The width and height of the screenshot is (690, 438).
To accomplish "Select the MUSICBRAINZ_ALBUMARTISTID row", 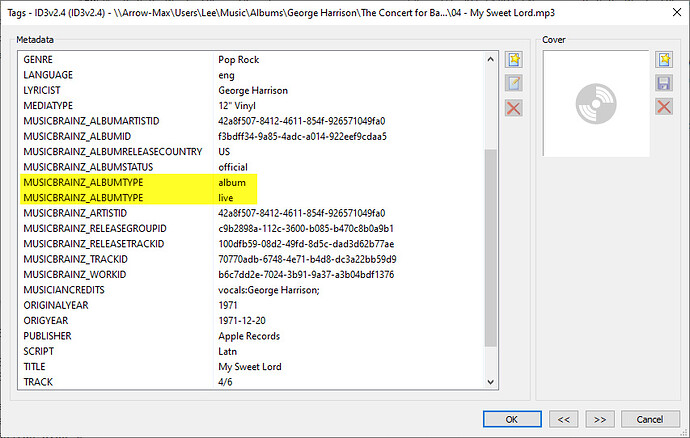I will 251,121.
